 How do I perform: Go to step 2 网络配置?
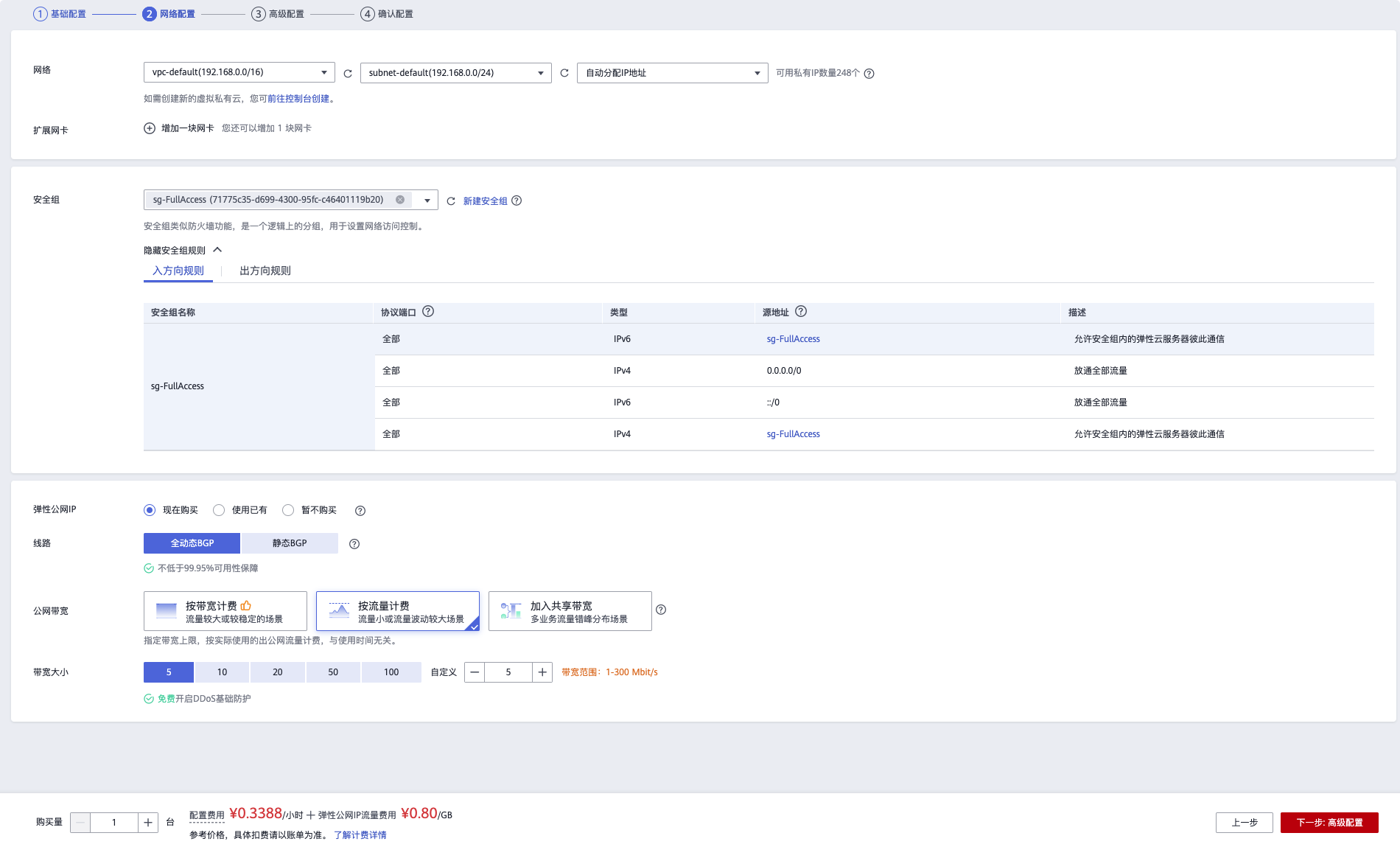pyautogui.click(x=169, y=14)
